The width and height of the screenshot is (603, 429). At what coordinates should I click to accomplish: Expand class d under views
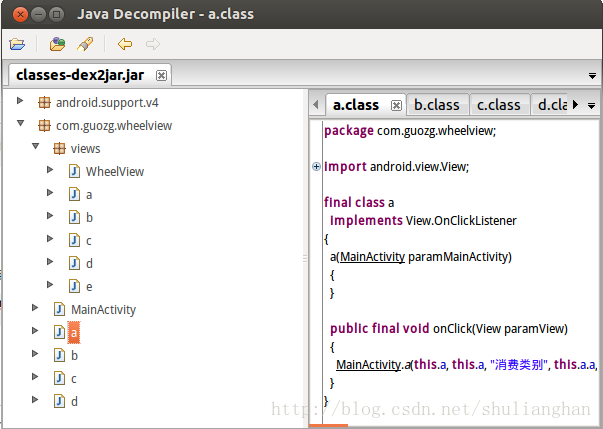(x=50, y=261)
